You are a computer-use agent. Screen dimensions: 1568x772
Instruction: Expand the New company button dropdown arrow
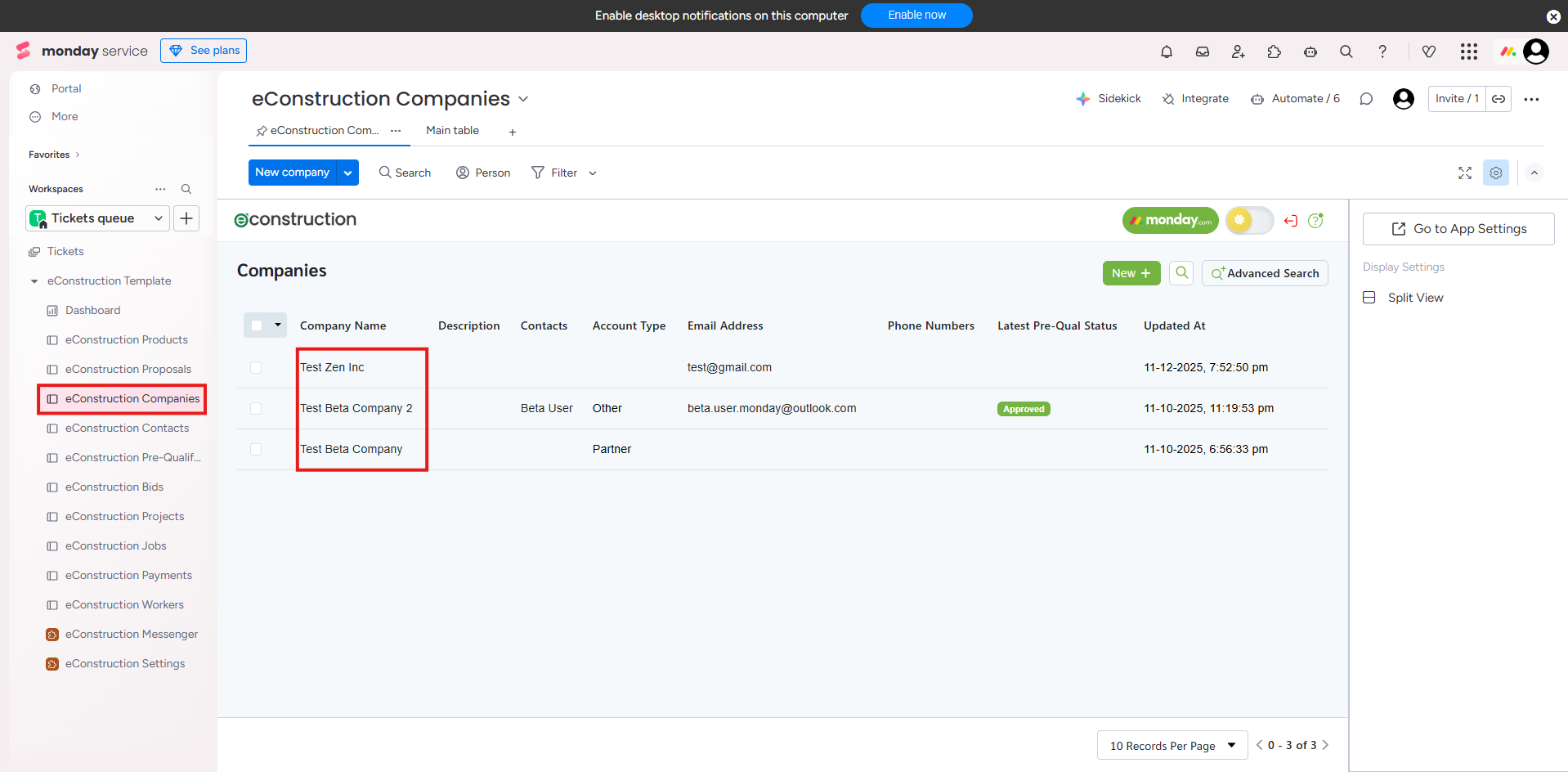348,173
